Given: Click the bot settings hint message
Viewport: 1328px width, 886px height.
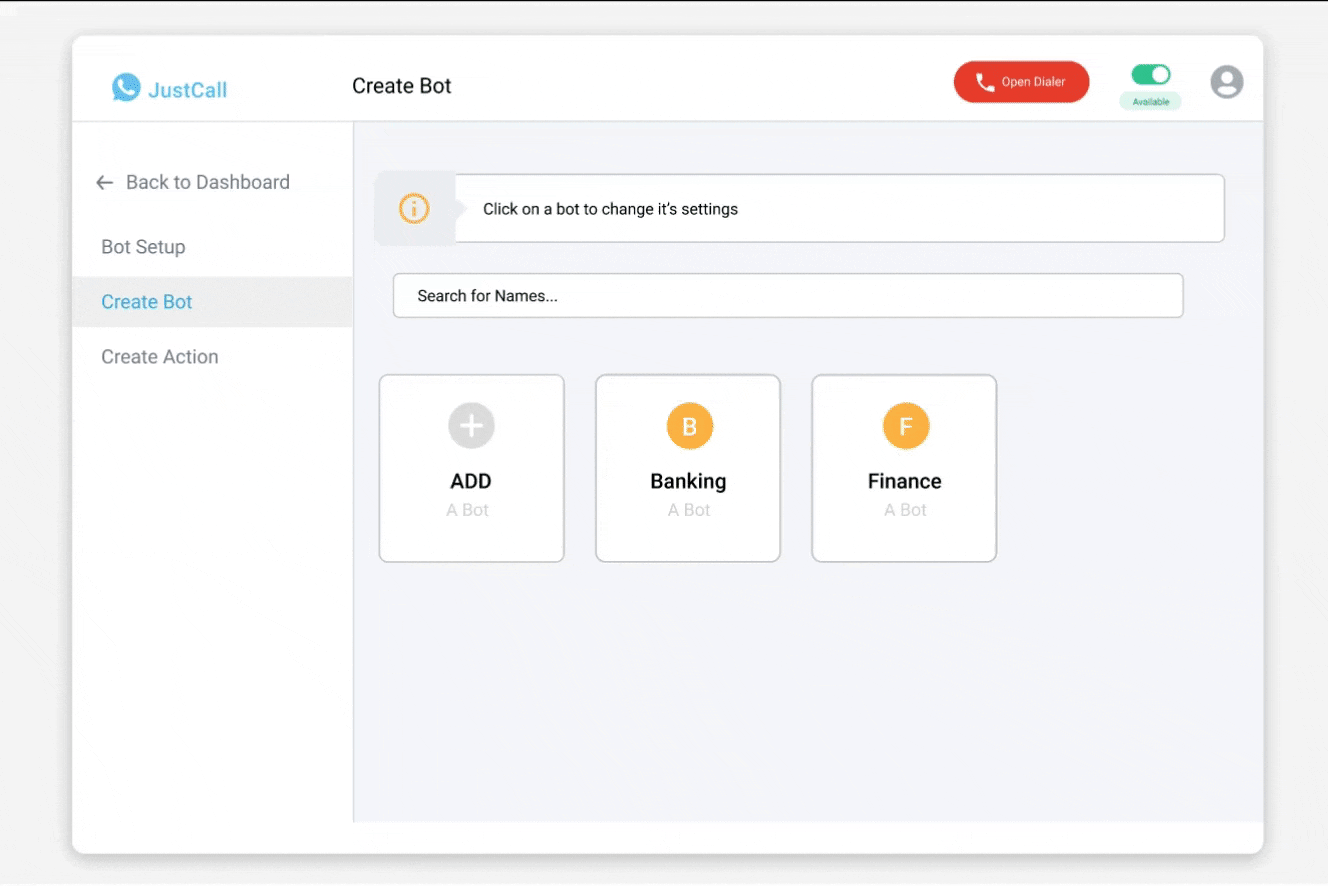Looking at the screenshot, I should (x=610, y=209).
